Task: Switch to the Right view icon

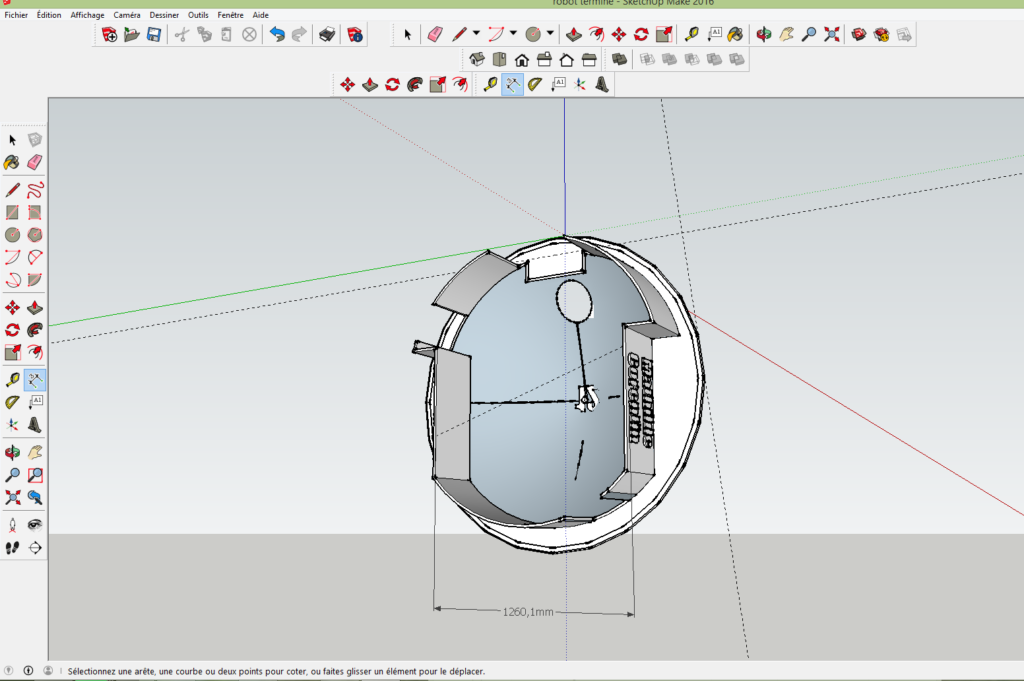Action: [x=544, y=60]
